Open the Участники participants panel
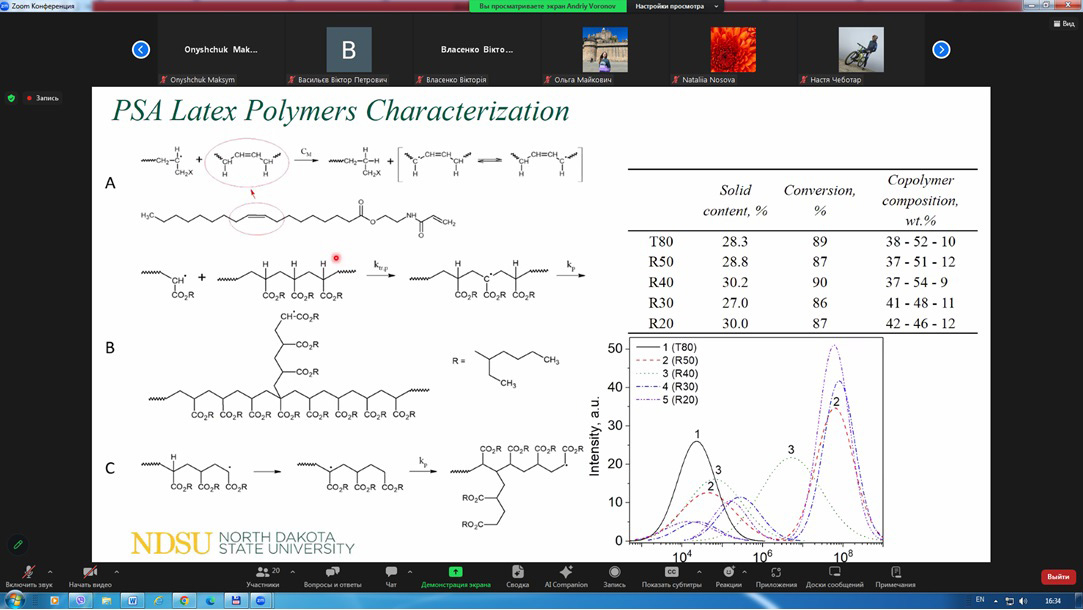The width and height of the screenshot is (1083, 610). (262, 575)
